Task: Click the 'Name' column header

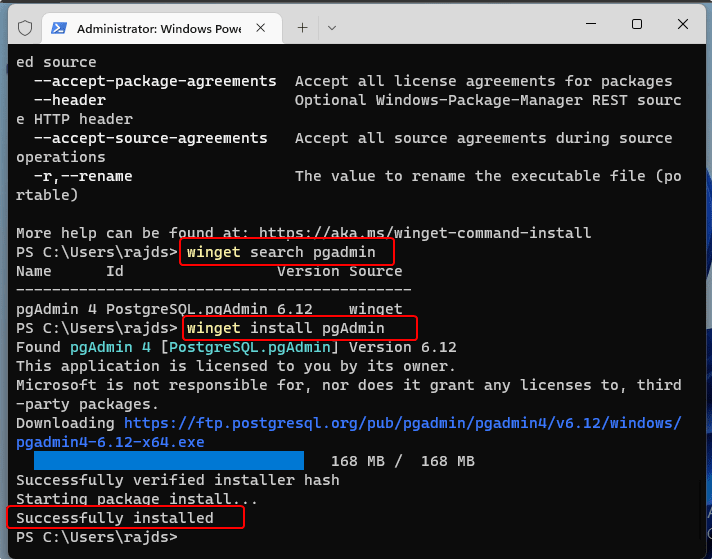Action: coord(34,271)
